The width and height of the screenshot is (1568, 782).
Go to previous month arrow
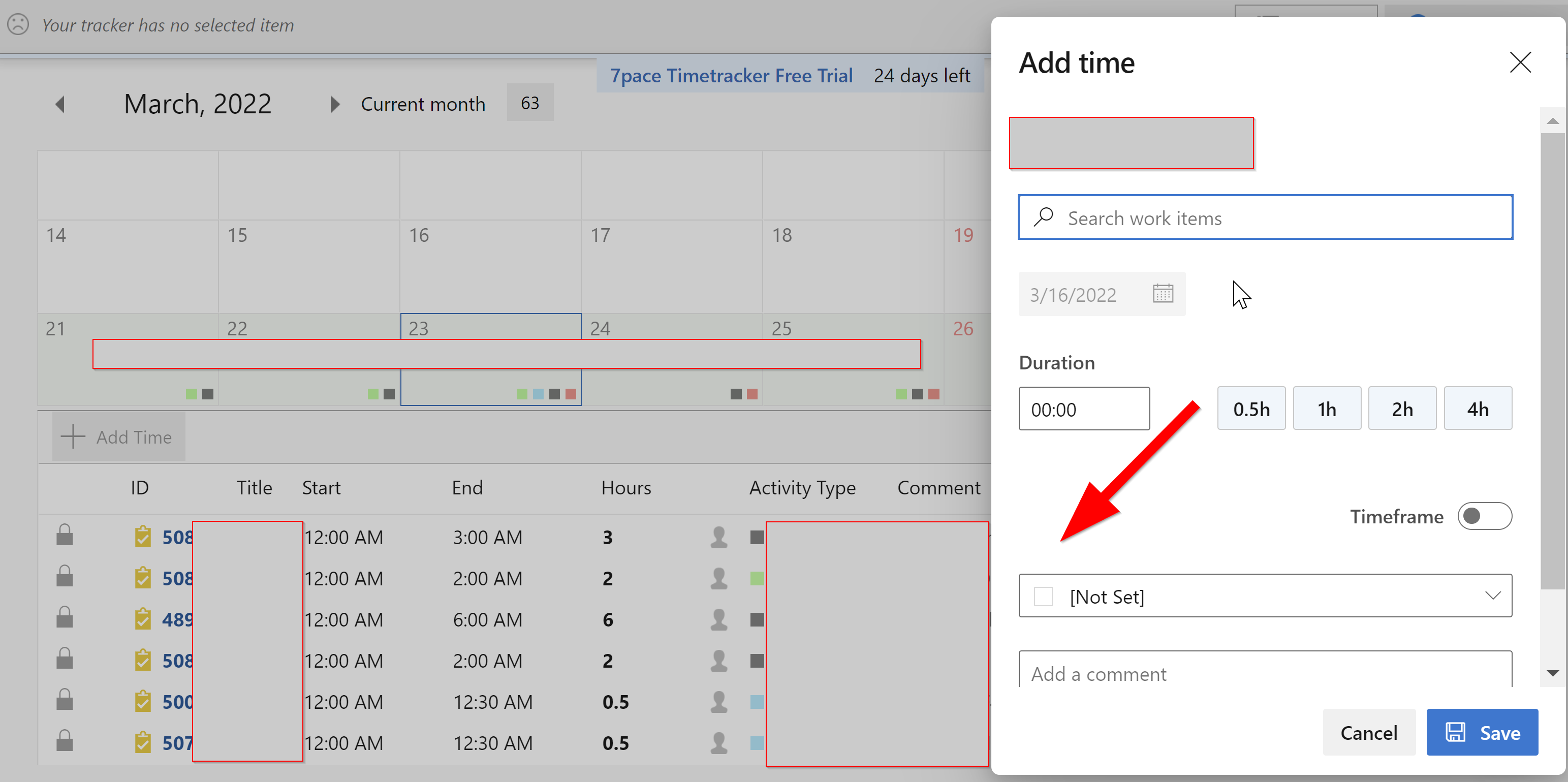coord(59,104)
